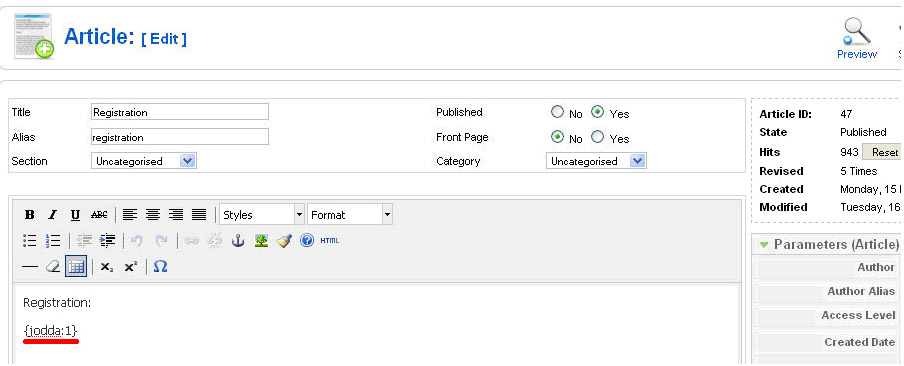Viewport: 904px width, 366px height.
Task: Click the '5 Times' revised value
Action: pos(858,171)
